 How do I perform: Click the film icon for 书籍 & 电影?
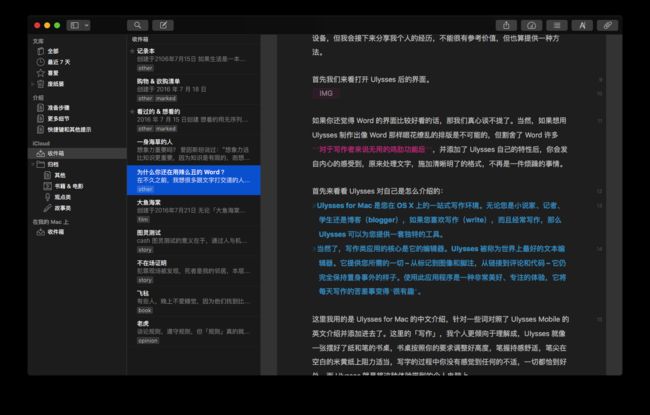(x=48, y=186)
